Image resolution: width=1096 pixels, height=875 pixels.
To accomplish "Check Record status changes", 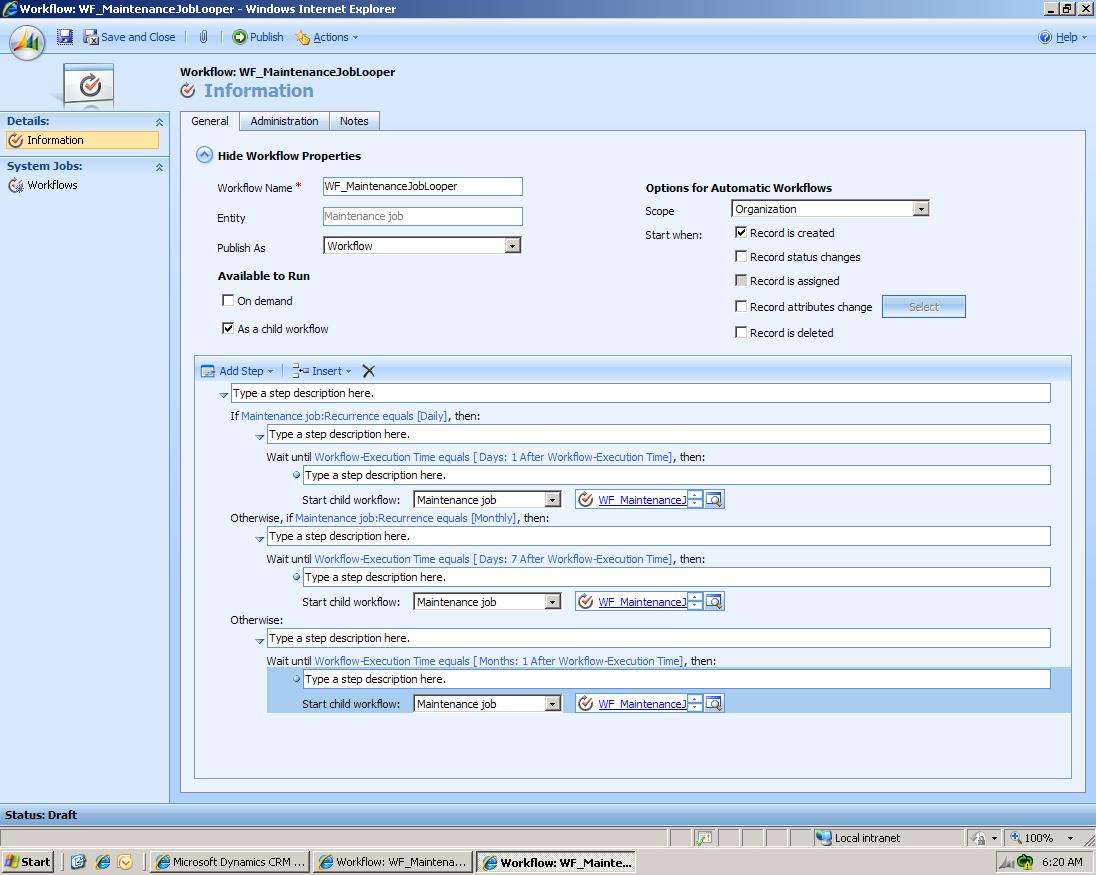I will (x=741, y=256).
